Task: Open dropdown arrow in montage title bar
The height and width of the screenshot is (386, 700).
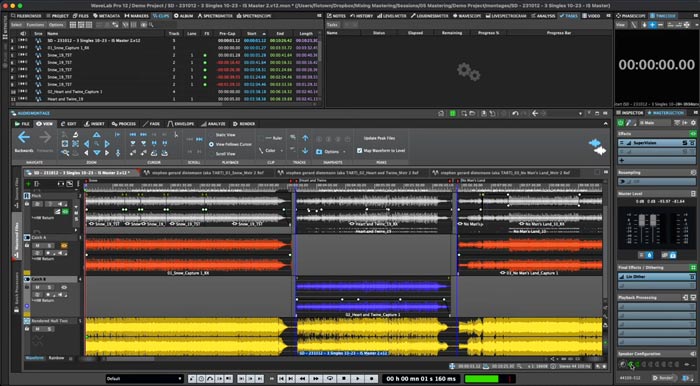Action: [x=580, y=114]
